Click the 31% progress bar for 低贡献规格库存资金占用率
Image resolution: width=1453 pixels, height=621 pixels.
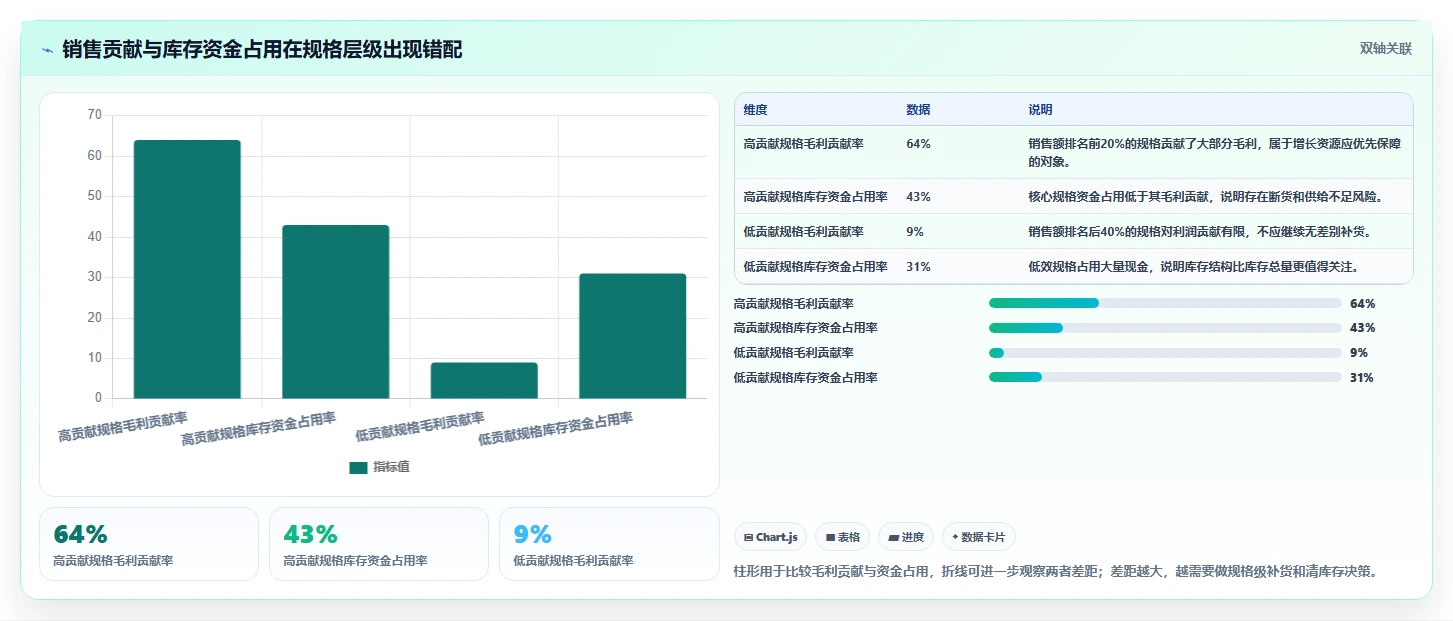(1165, 377)
